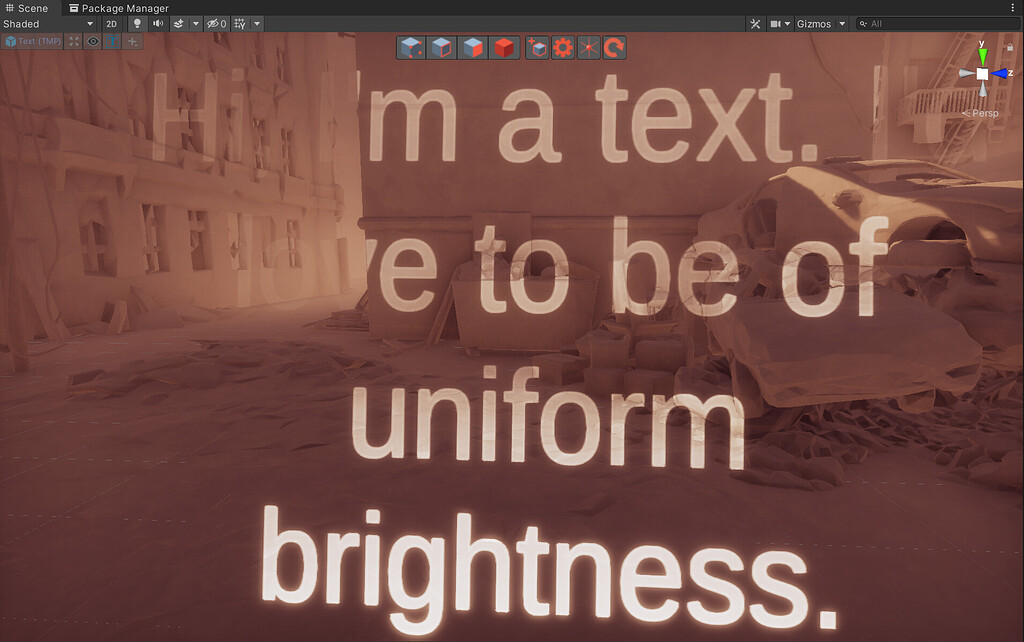
Task: Open the gear settings icon in the cube toolbar
Action: coord(565,47)
